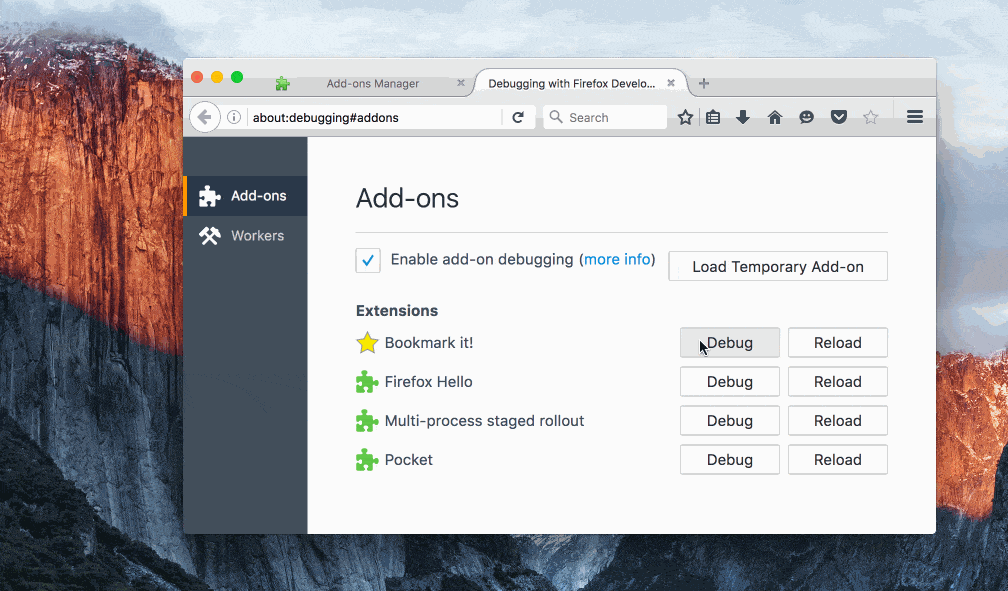Click the Add-ons page heading

point(407,198)
